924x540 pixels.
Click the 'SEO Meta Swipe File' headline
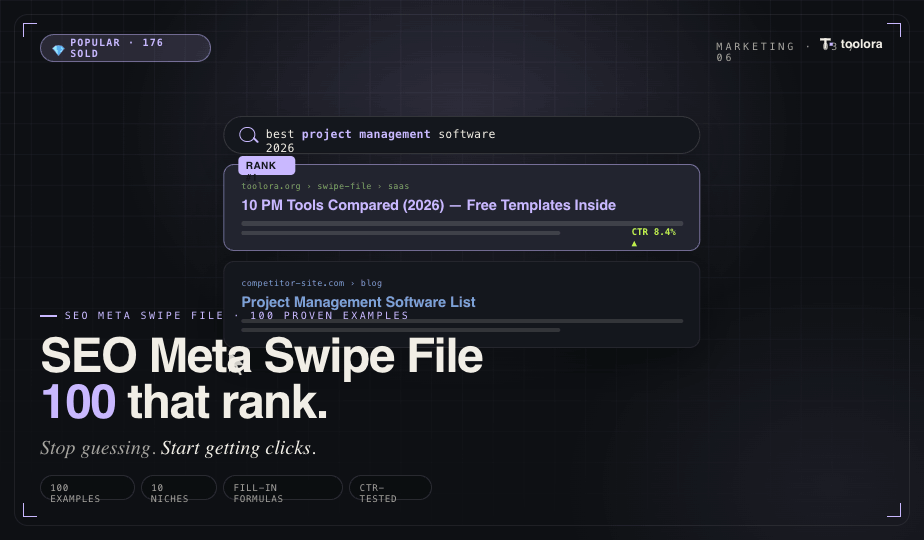pos(262,355)
